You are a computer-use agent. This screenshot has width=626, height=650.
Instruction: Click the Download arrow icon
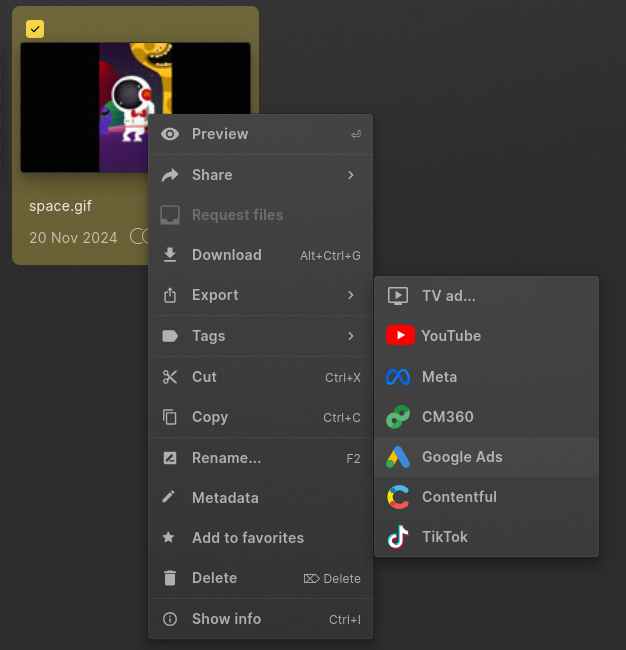click(170, 255)
